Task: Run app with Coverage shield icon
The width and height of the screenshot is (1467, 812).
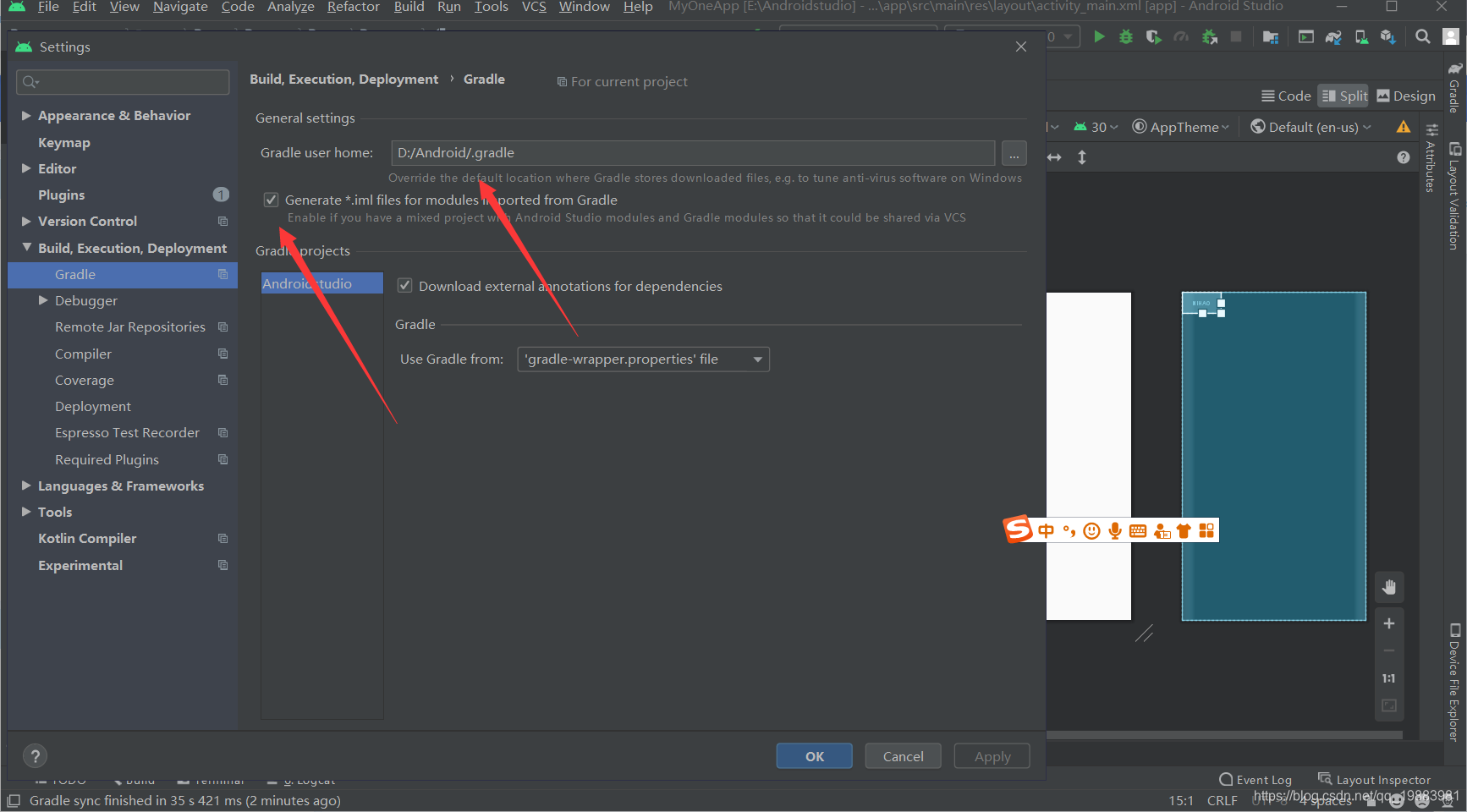Action: tap(1153, 36)
